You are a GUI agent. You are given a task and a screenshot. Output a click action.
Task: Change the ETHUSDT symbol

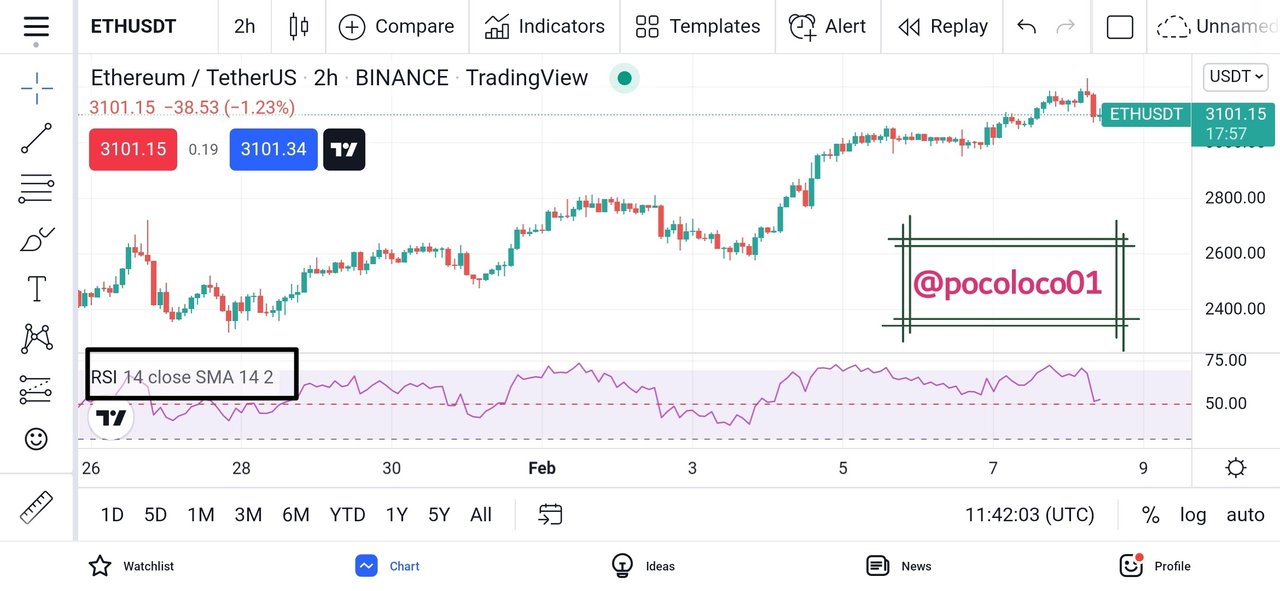point(135,27)
